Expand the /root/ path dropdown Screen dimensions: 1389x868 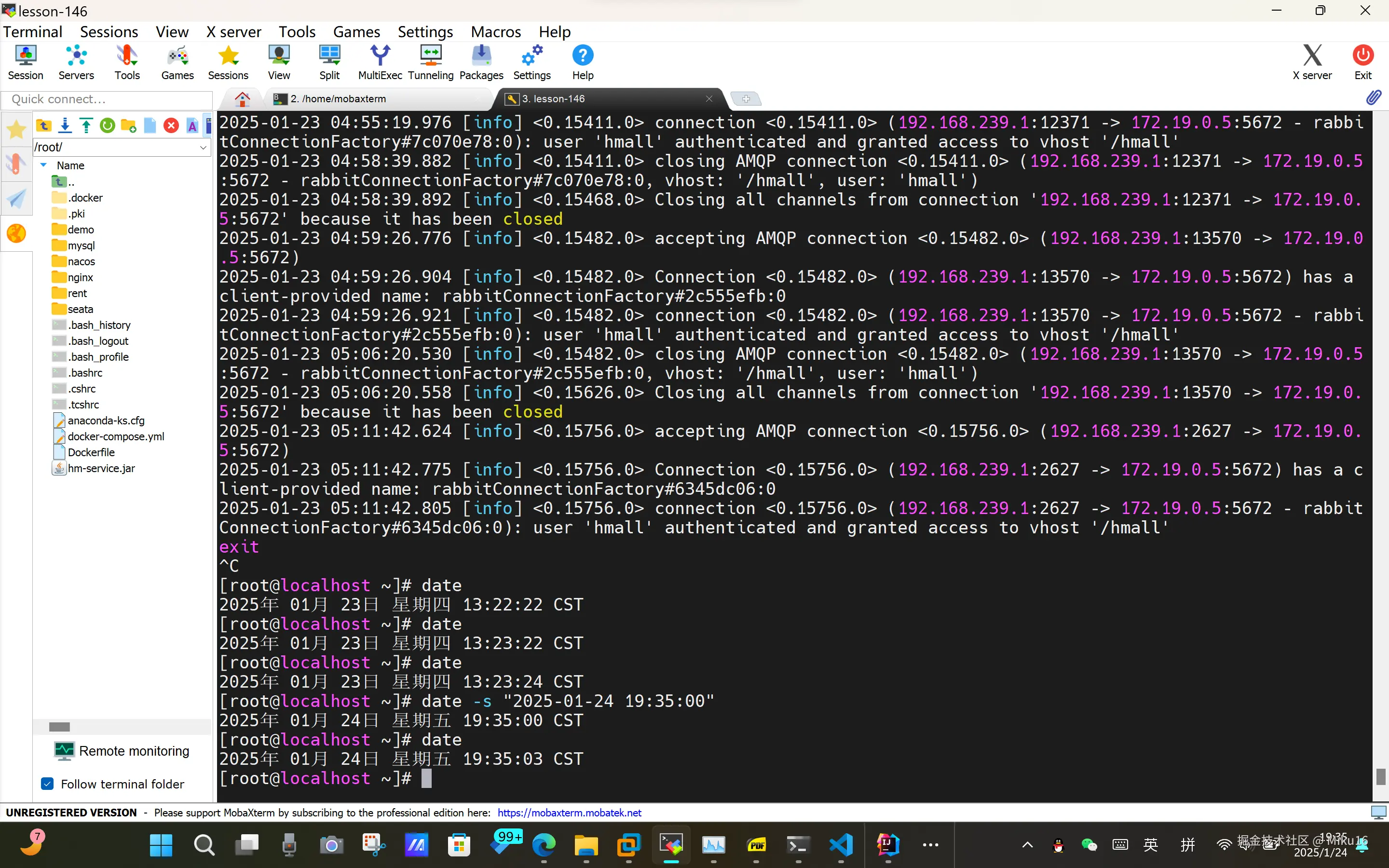[203, 148]
